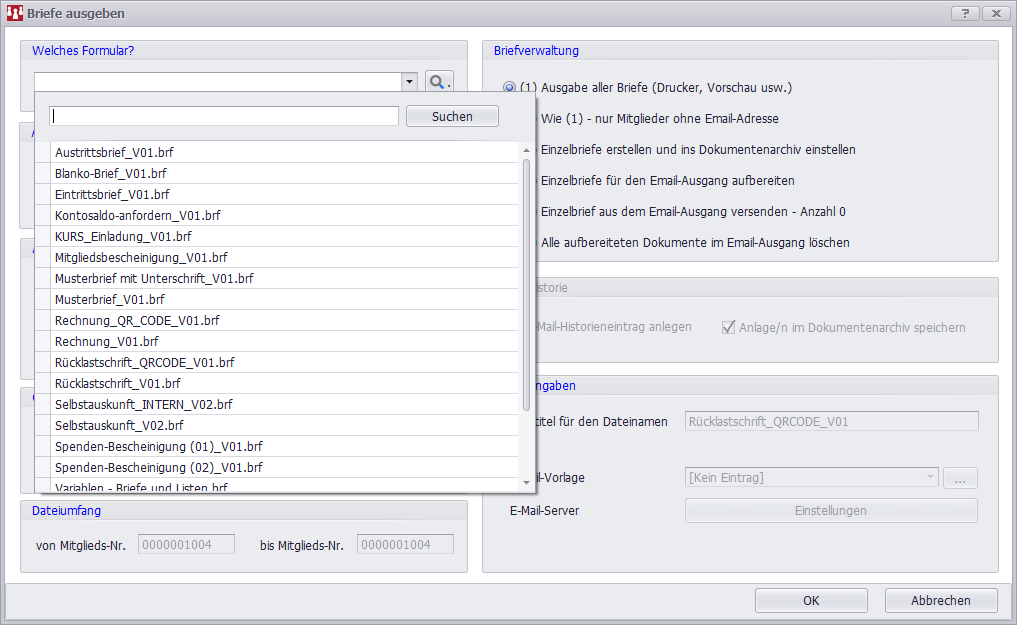
Task: Pick Mitgliedsbescheinigung_V01.brf form entry
Action: point(142,257)
